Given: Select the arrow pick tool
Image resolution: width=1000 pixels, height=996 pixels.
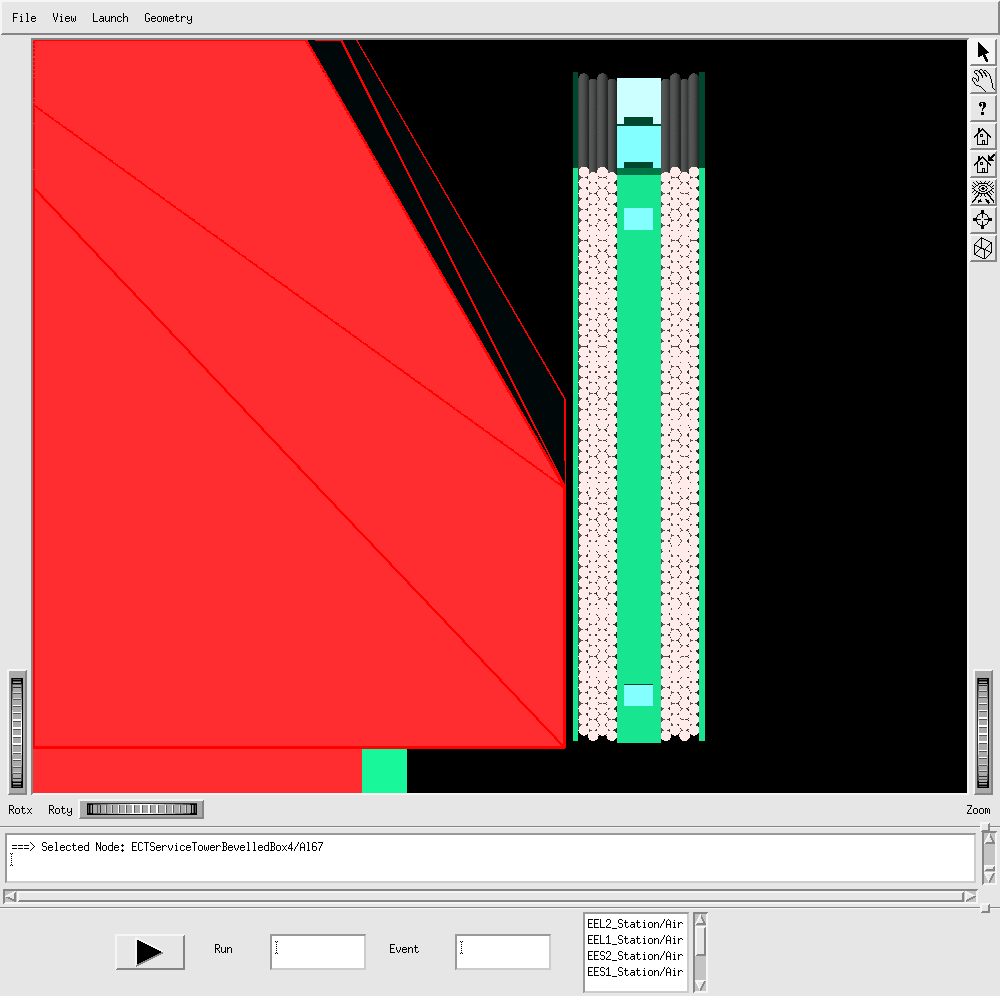Looking at the screenshot, I should click(x=983, y=53).
